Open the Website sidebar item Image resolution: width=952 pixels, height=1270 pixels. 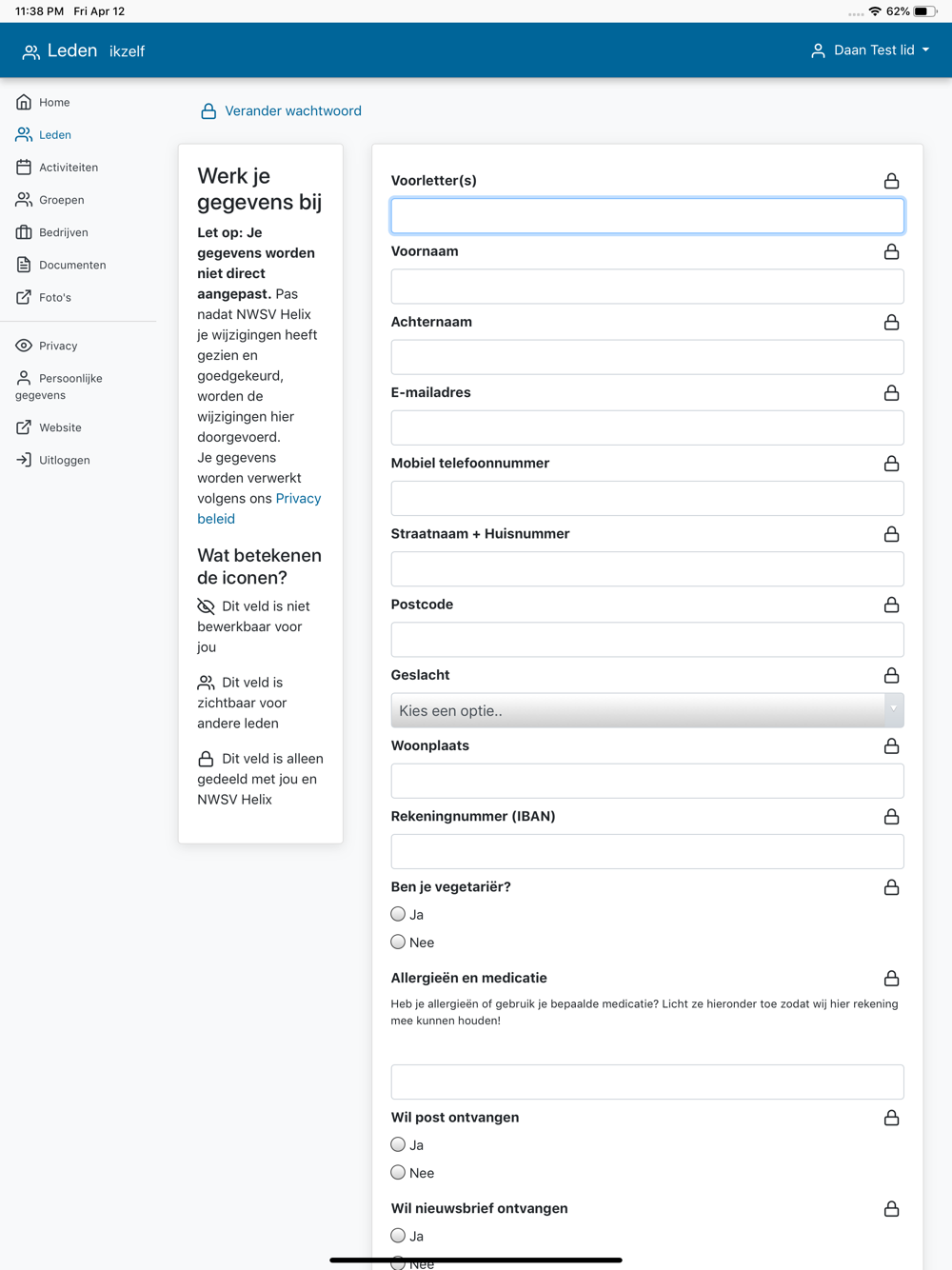coord(49,427)
